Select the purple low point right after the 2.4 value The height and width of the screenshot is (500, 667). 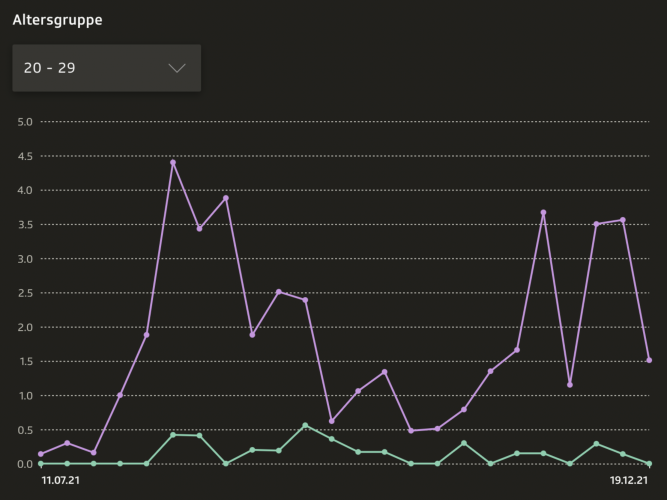332,421
